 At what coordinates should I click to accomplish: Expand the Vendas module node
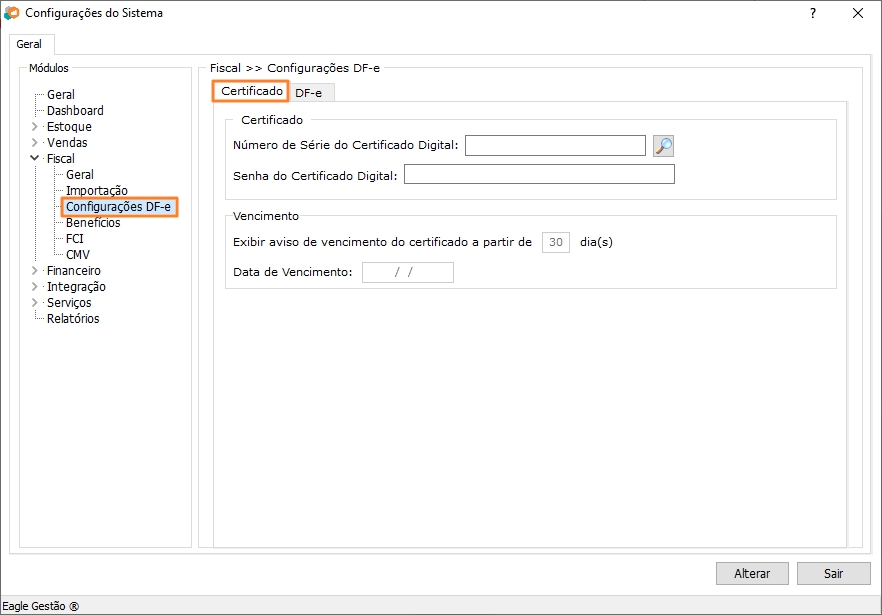click(x=35, y=143)
